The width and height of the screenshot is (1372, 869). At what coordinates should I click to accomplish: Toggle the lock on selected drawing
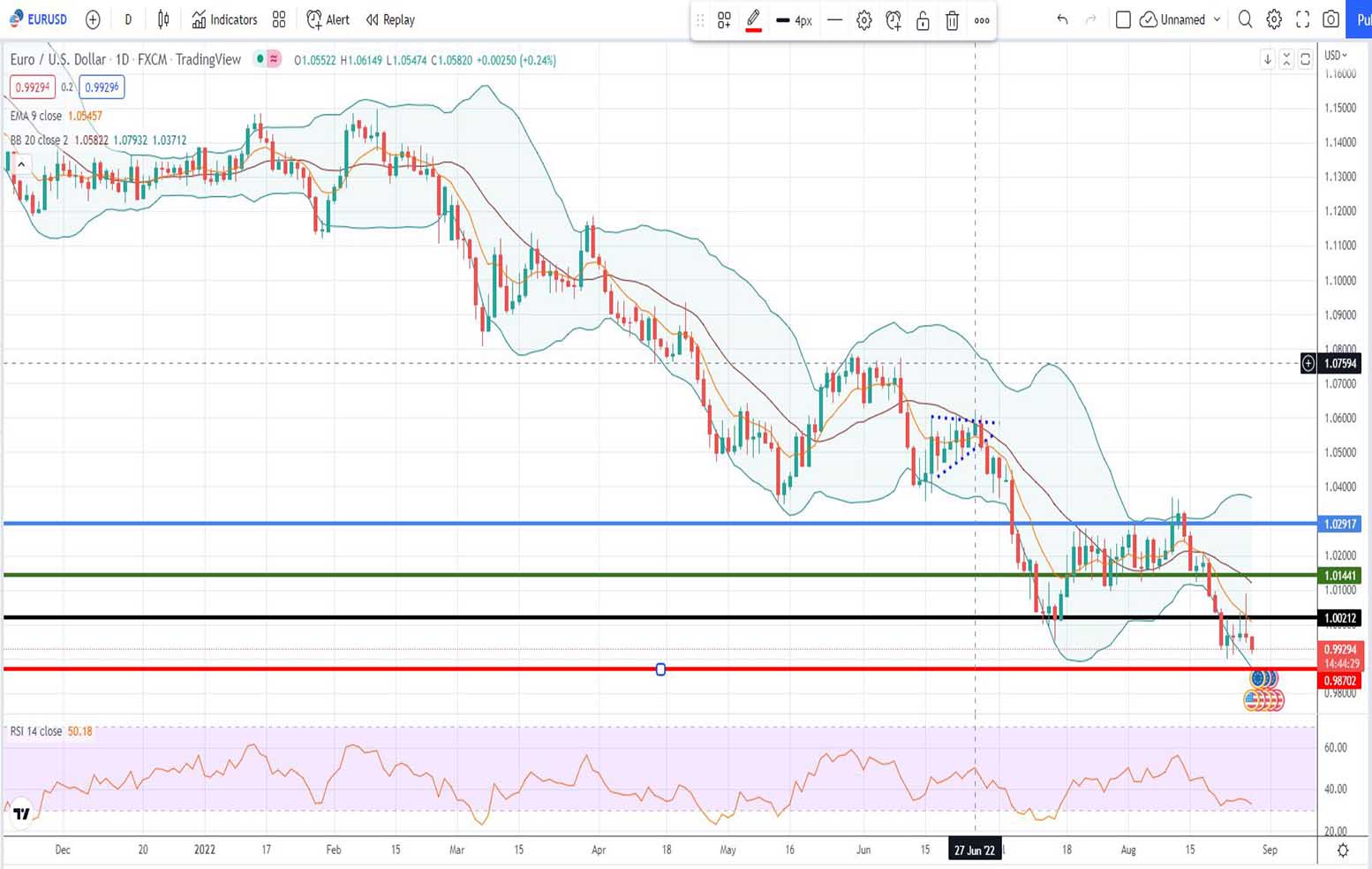pyautogui.click(x=923, y=20)
